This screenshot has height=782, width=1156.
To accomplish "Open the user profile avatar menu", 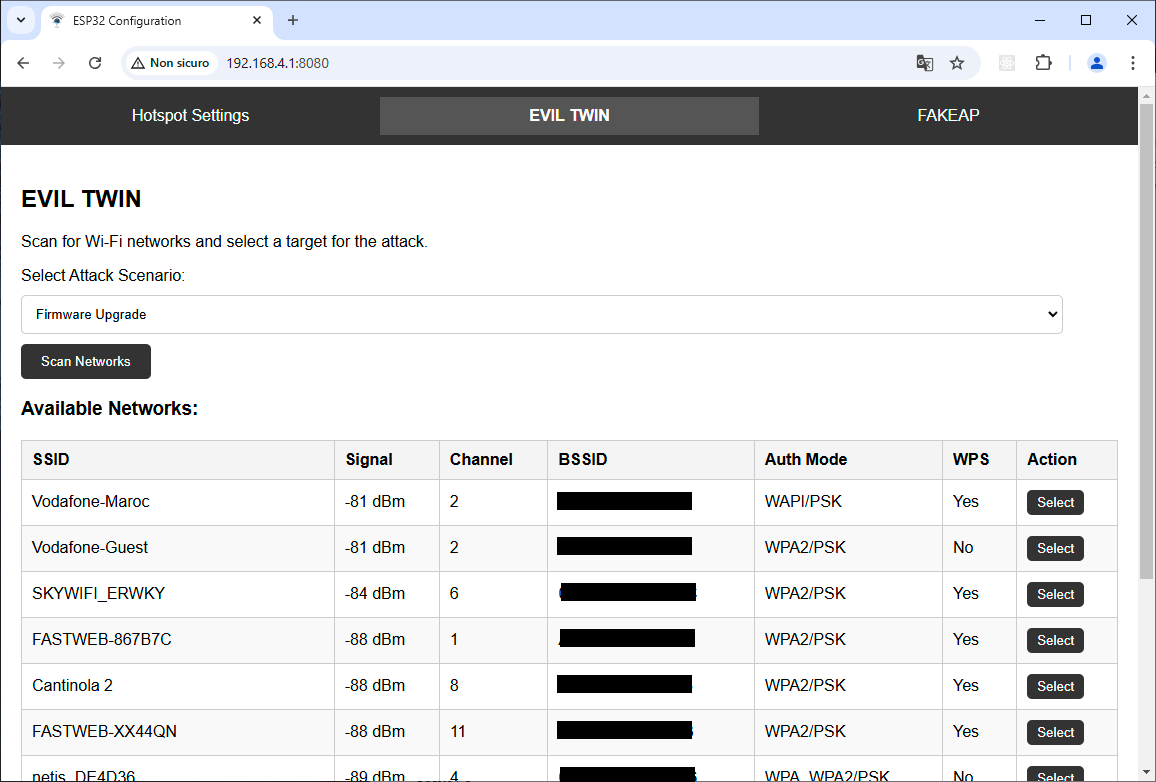I will click(x=1097, y=63).
